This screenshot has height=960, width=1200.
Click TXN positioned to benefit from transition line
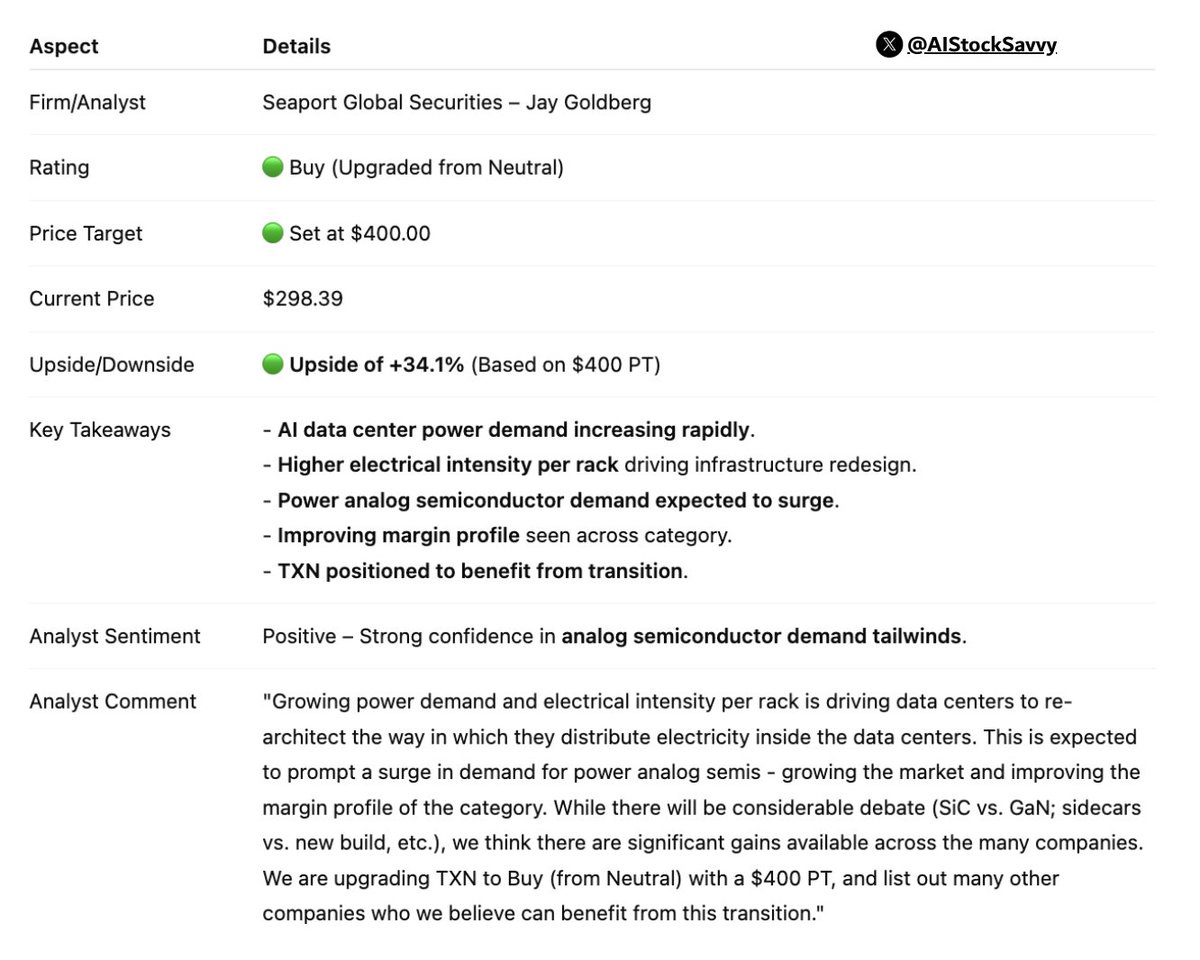point(475,571)
